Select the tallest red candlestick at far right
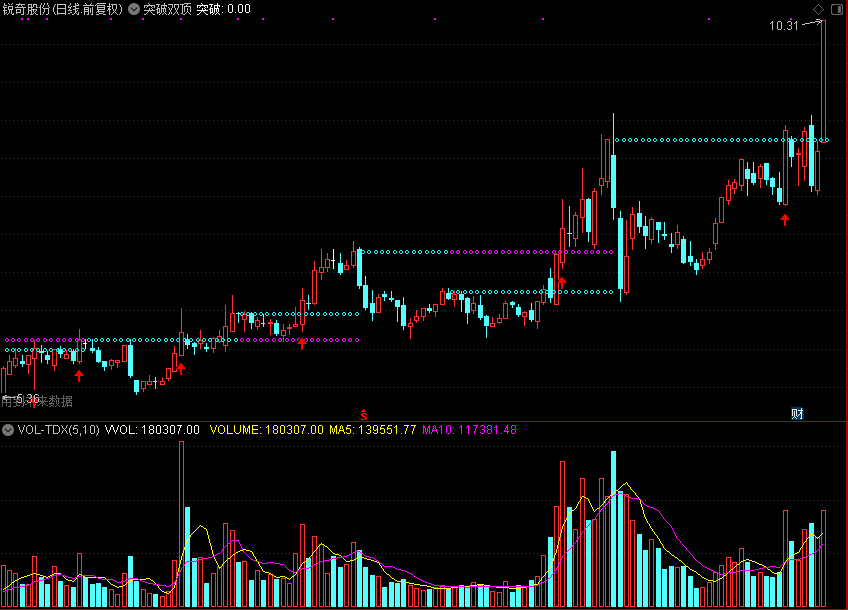The width and height of the screenshot is (848, 610). point(823,81)
